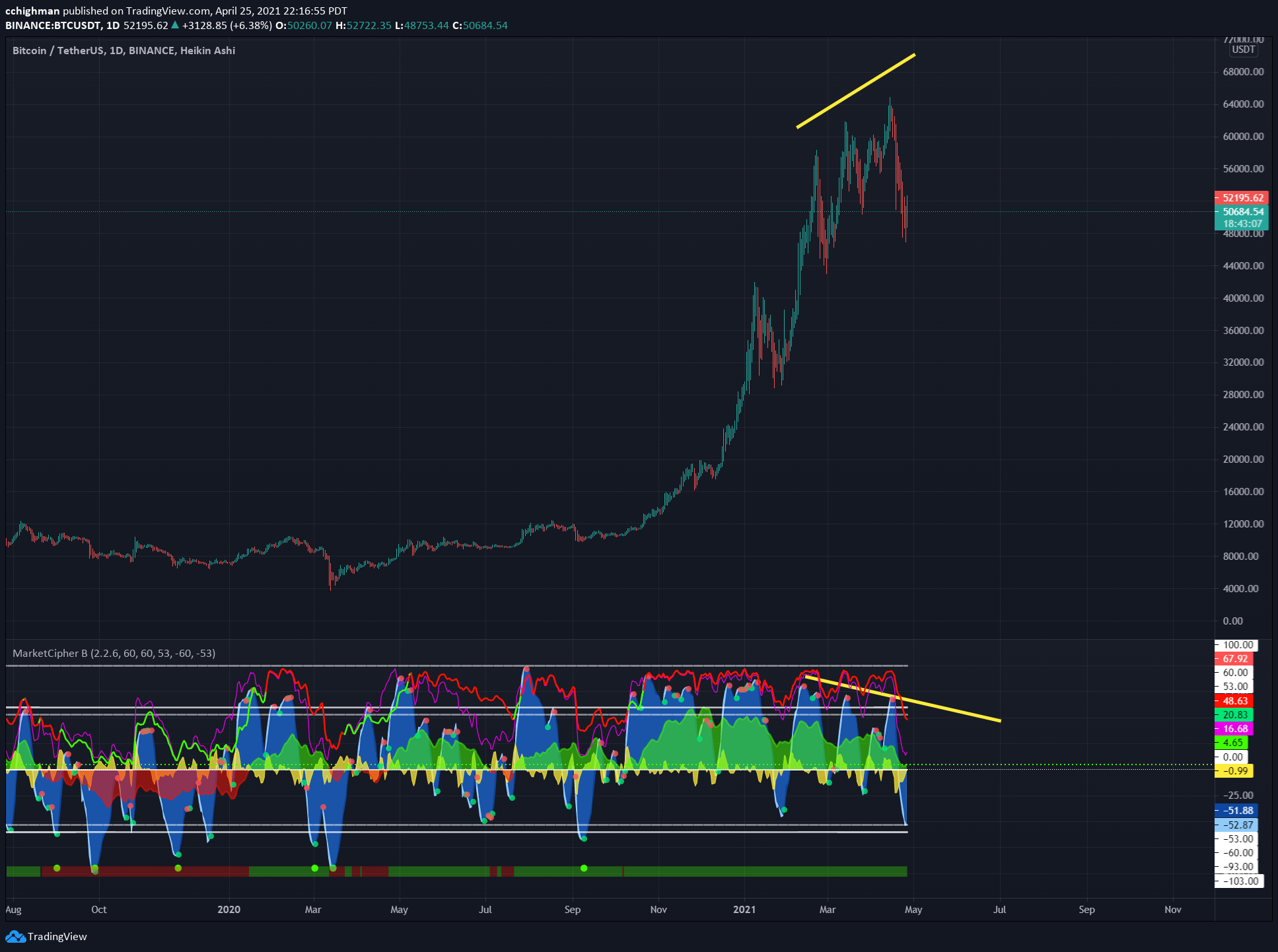Click the red 67.92 indicator value tag
The image size is (1278, 952).
coord(1234,658)
